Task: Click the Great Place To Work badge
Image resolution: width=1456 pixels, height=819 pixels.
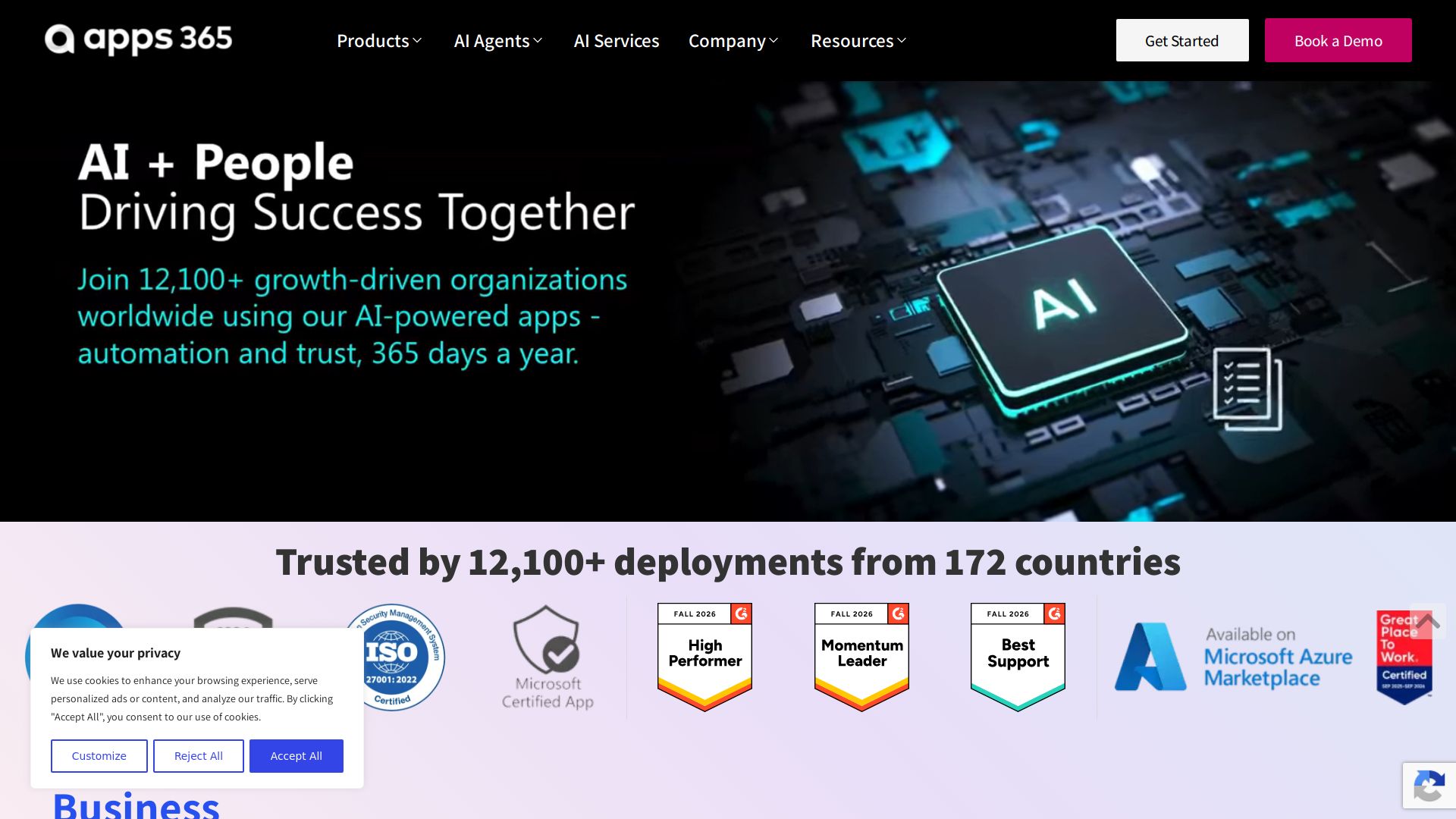Action: pyautogui.click(x=1404, y=657)
